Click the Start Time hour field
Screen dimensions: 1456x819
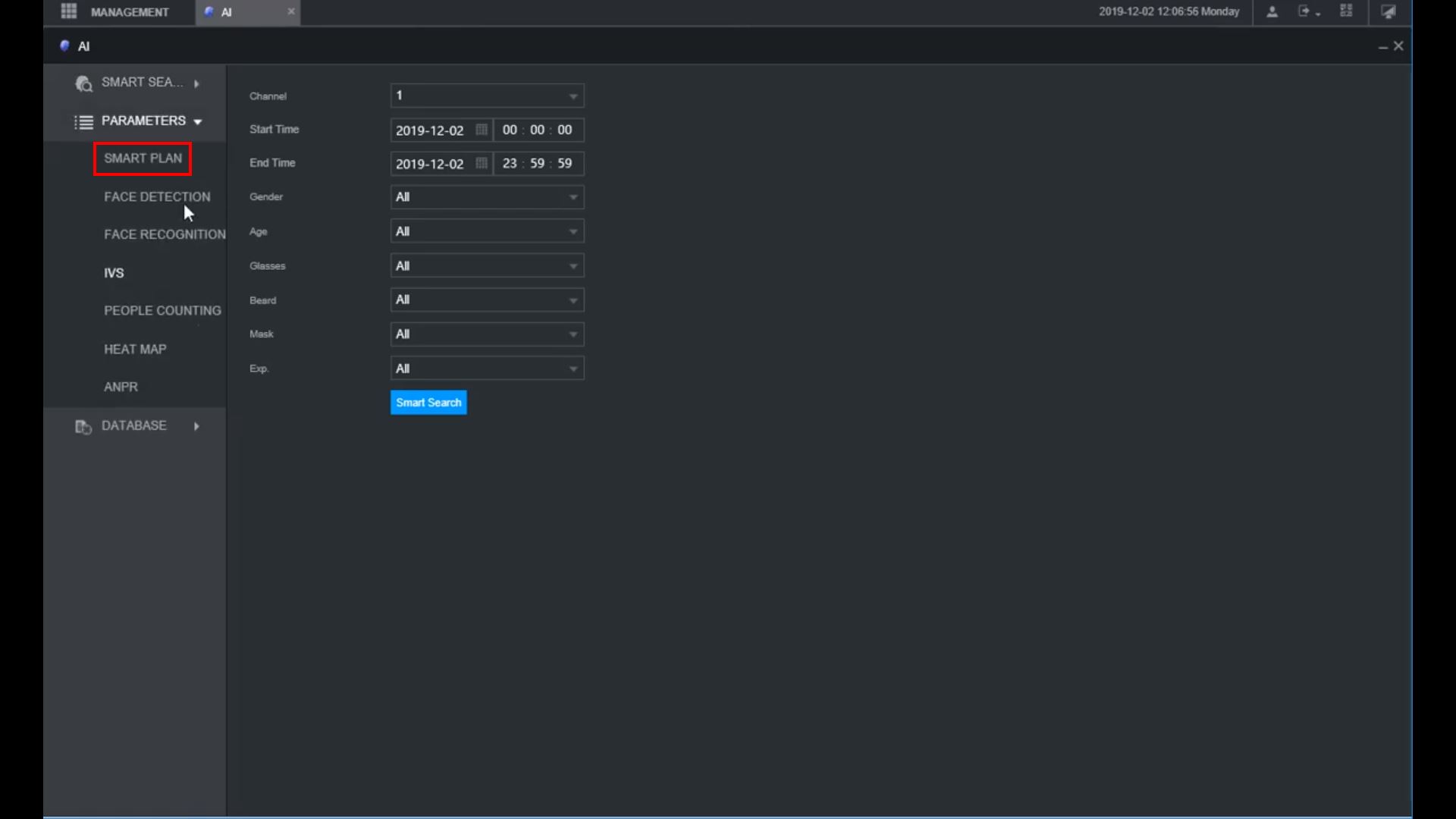(x=510, y=130)
